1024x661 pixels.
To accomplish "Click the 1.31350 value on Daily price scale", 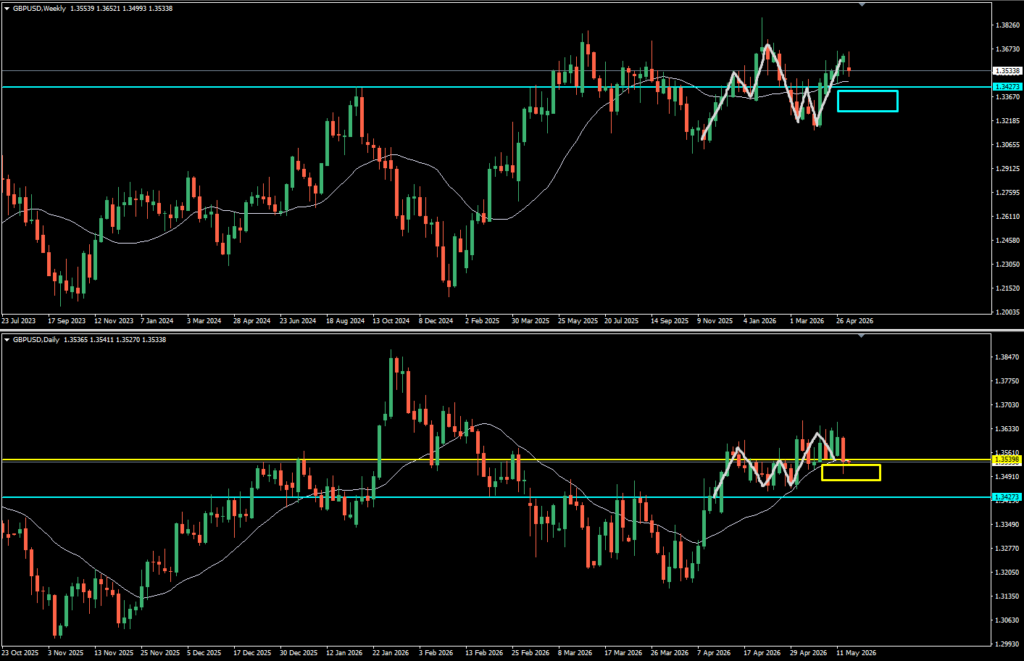I will [1007, 596].
